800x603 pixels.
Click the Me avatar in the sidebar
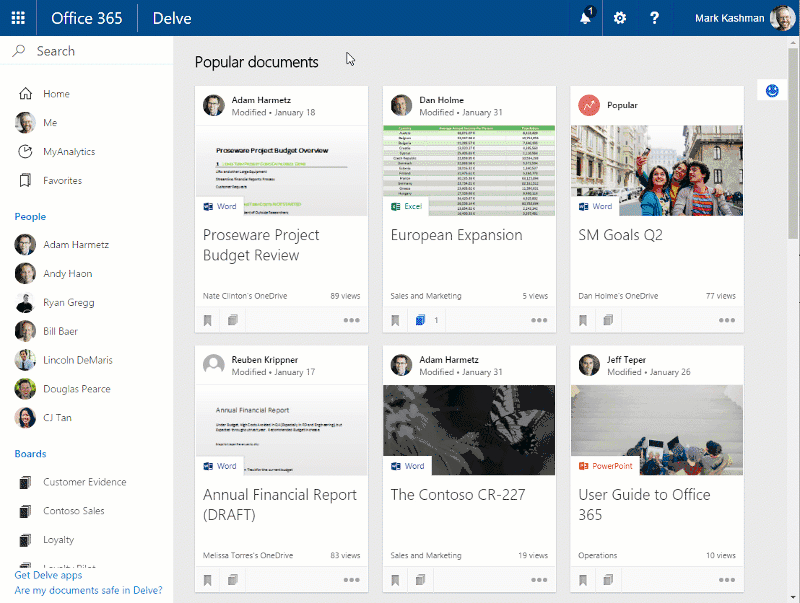pyautogui.click(x=25, y=122)
